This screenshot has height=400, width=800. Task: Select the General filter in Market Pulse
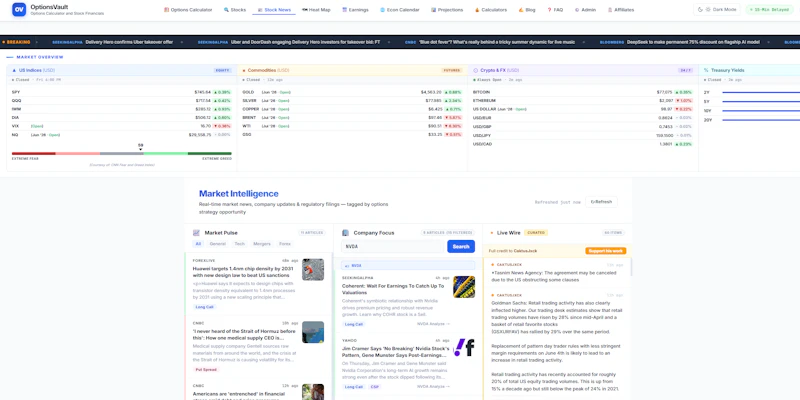point(217,244)
